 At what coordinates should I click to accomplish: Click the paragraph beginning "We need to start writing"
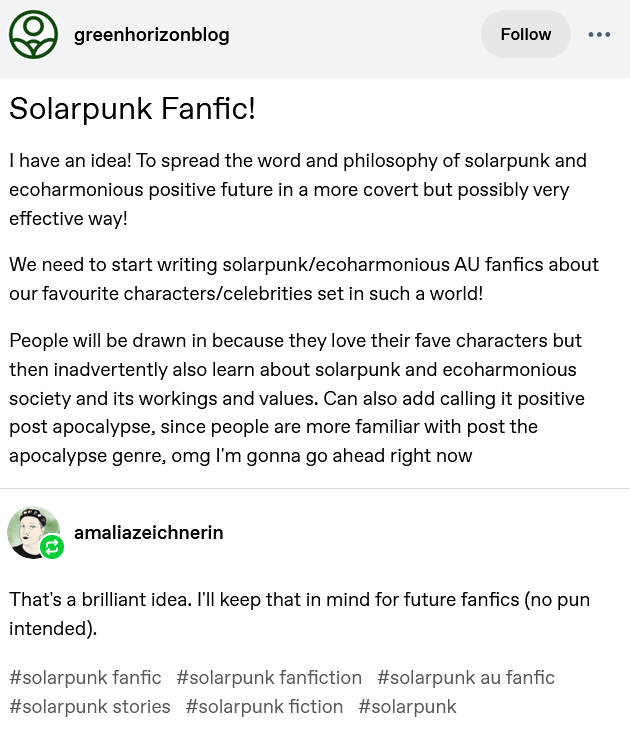(x=304, y=279)
